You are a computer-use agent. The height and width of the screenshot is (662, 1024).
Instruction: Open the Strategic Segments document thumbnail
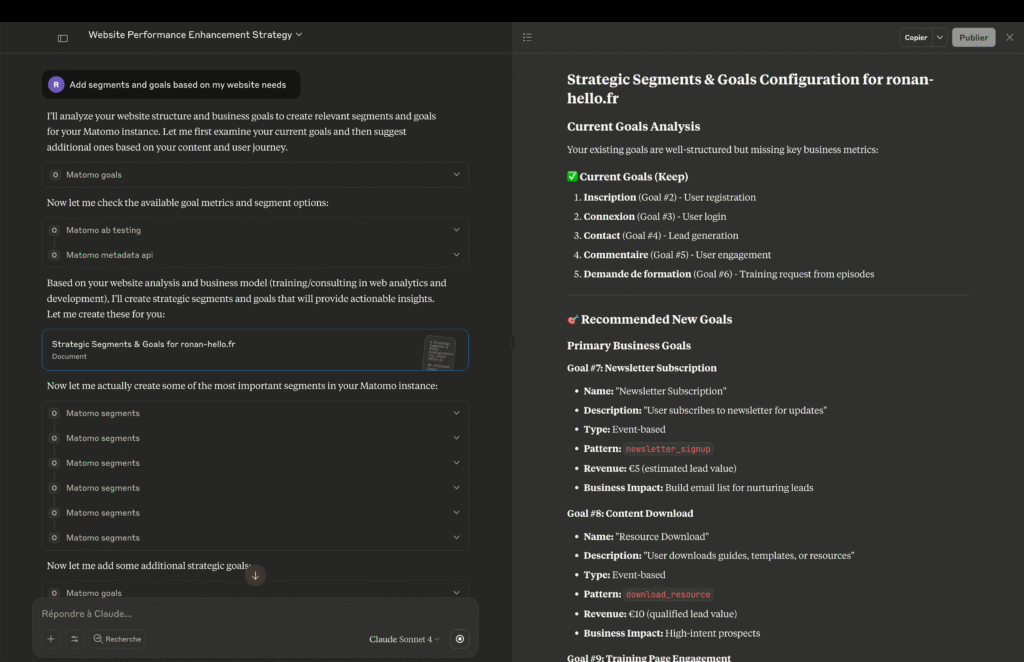(x=441, y=351)
